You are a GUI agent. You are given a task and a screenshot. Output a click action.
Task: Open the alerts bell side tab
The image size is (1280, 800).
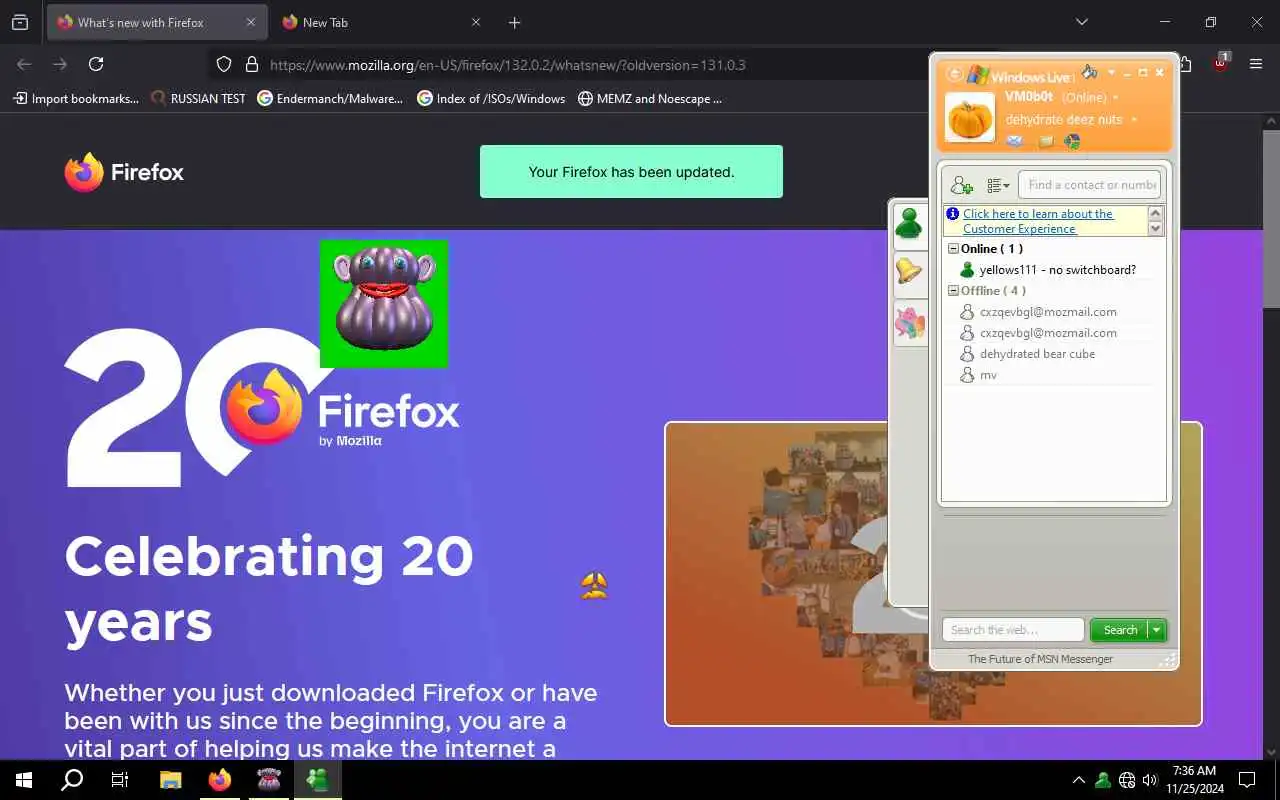click(909, 271)
